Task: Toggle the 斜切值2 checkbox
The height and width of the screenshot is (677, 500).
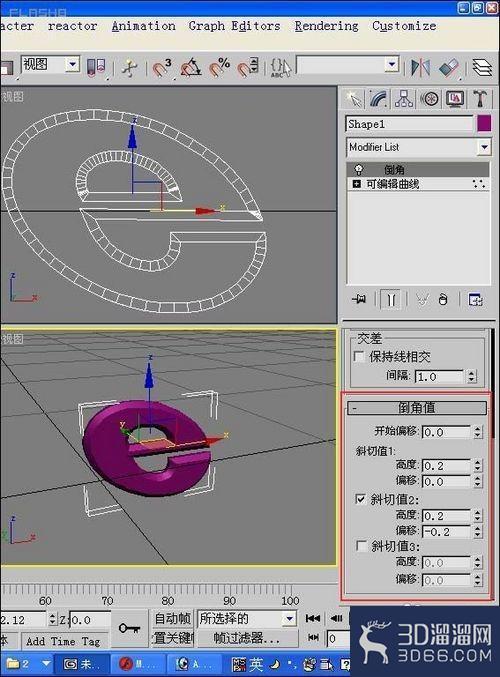Action: [x=360, y=499]
